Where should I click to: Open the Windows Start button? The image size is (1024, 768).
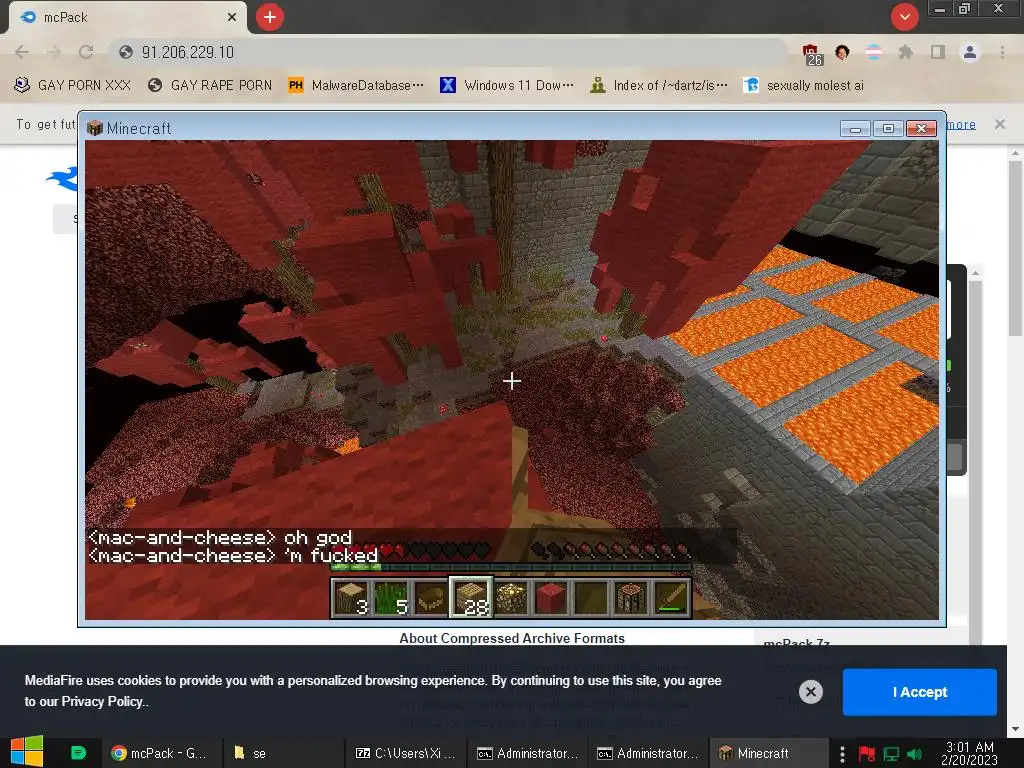point(27,752)
